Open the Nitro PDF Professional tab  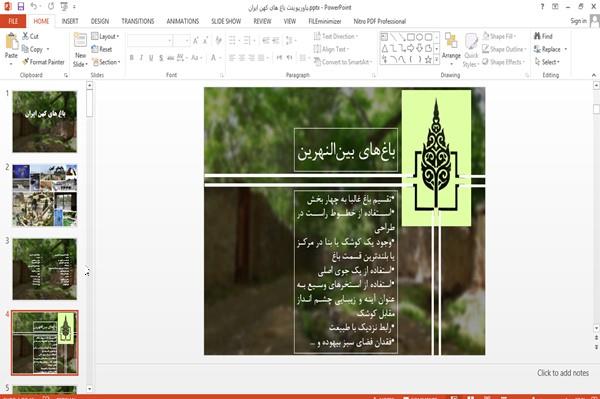click(380, 21)
